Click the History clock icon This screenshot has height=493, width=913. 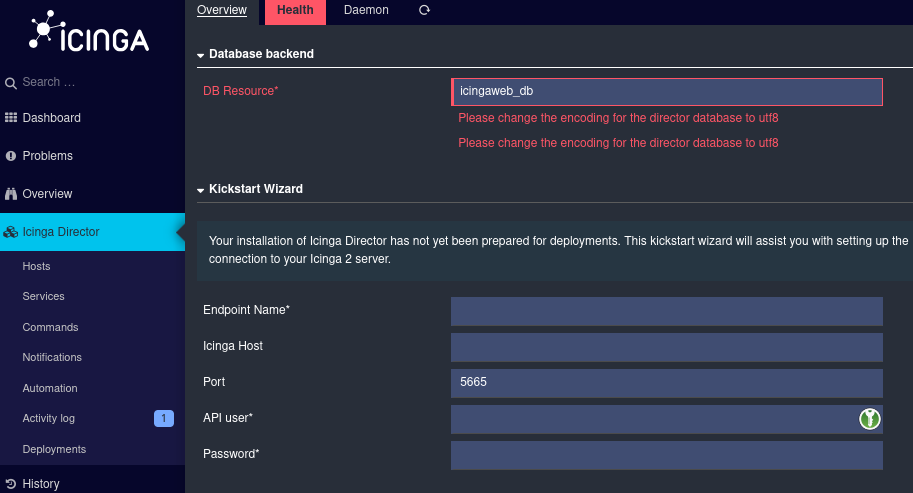[10, 484]
